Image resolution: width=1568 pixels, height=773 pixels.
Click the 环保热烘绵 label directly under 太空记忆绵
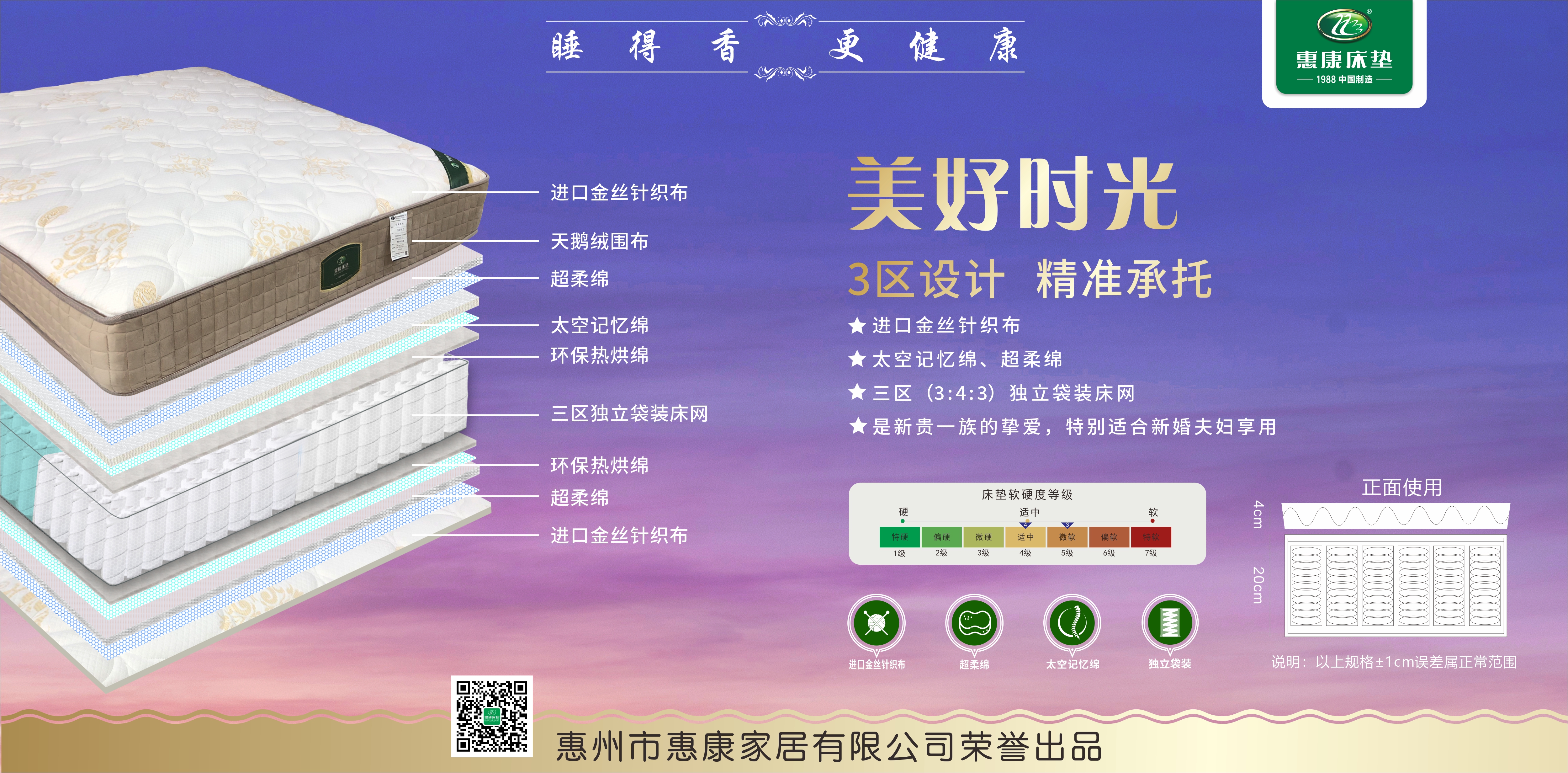click(x=600, y=356)
